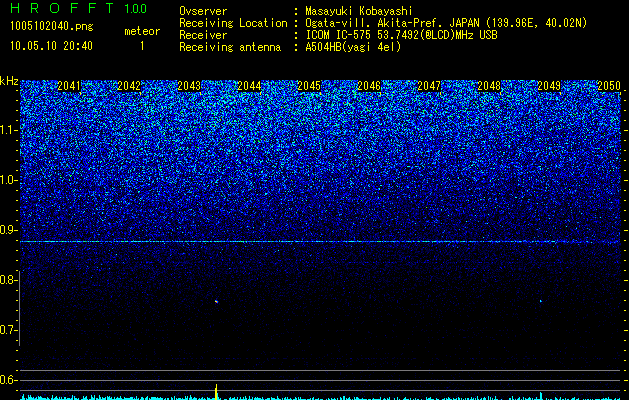Click the A504HB(yagi 4el) antenna text
The image size is (629, 400).
(353, 47)
